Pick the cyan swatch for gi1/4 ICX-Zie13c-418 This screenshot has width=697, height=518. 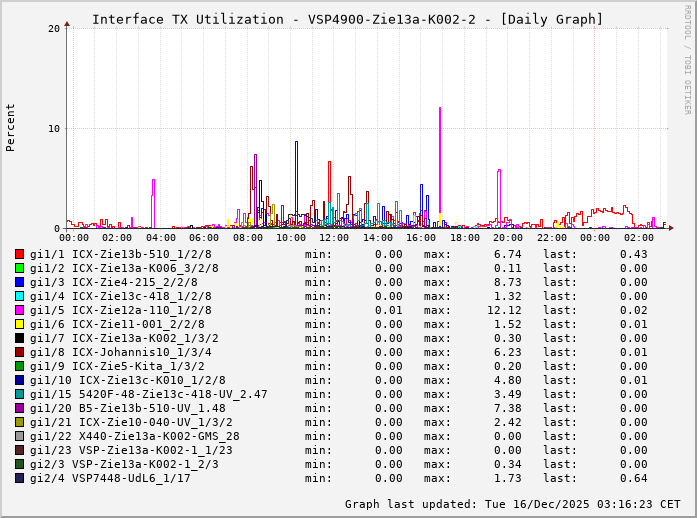coord(19,296)
